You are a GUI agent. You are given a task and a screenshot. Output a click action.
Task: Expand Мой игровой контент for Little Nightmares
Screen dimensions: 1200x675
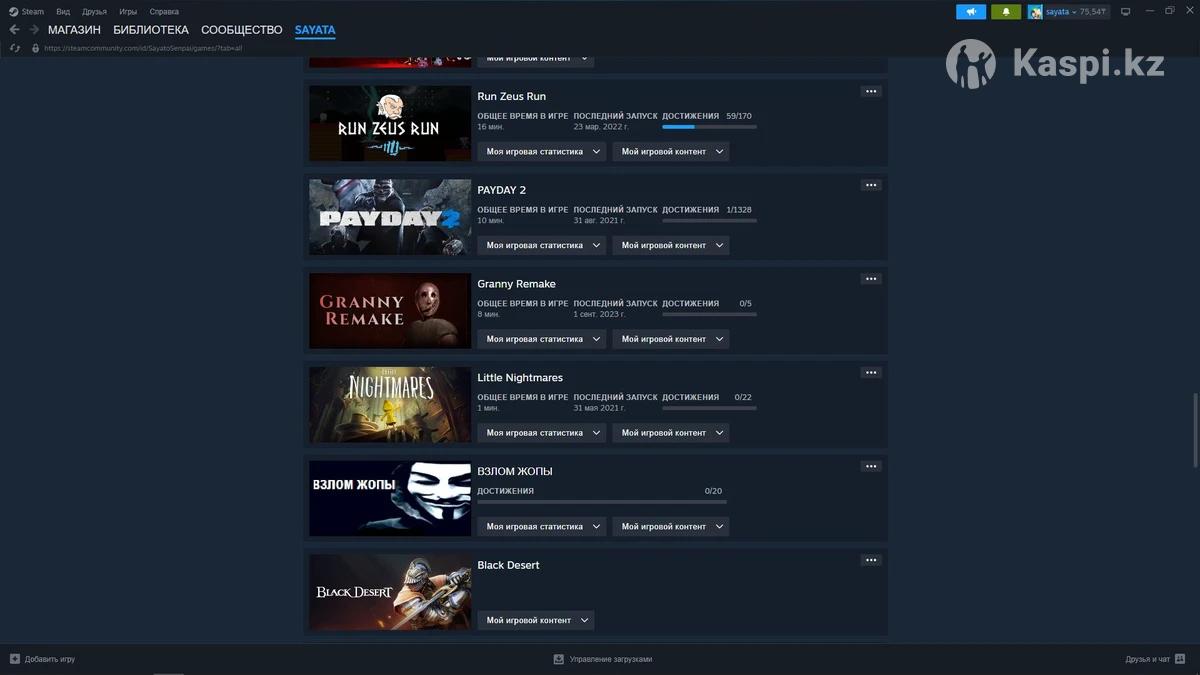671,433
